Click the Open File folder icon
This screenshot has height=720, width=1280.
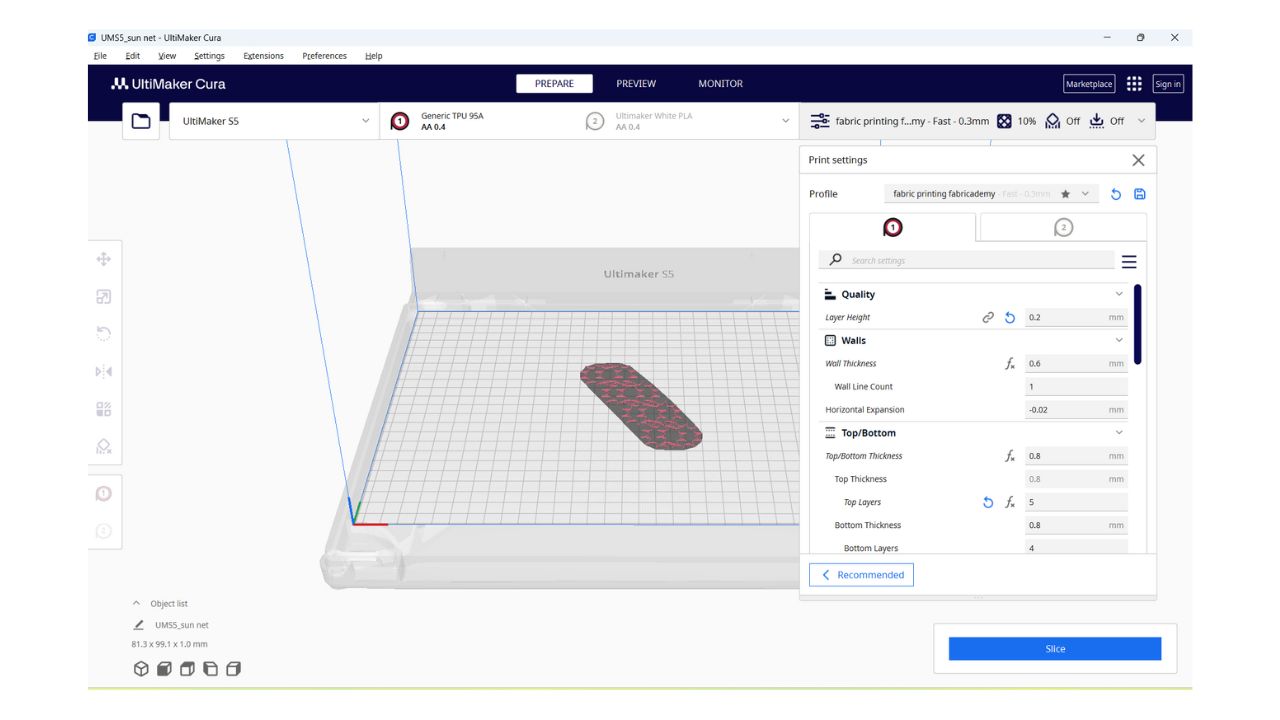[x=141, y=121]
